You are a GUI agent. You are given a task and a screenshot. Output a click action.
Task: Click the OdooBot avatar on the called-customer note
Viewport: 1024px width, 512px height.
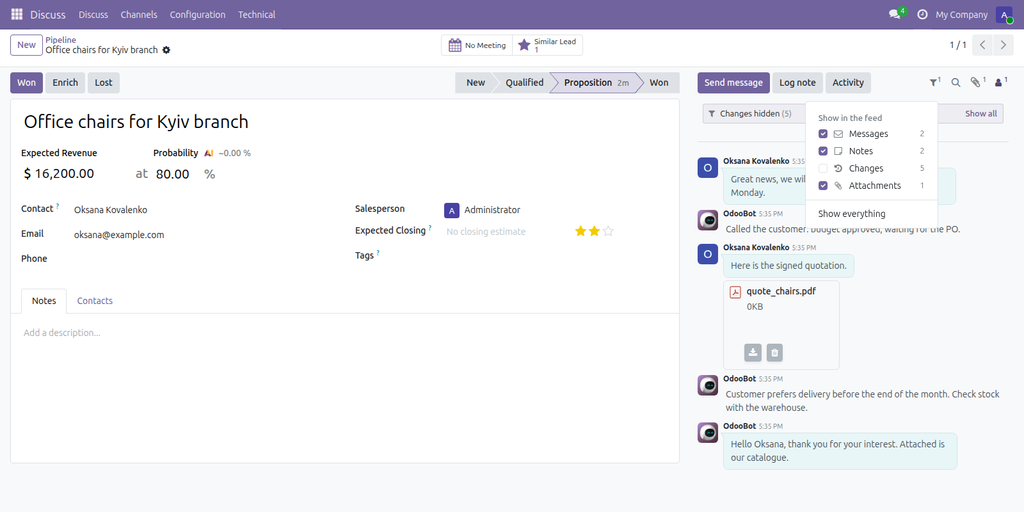(x=708, y=220)
